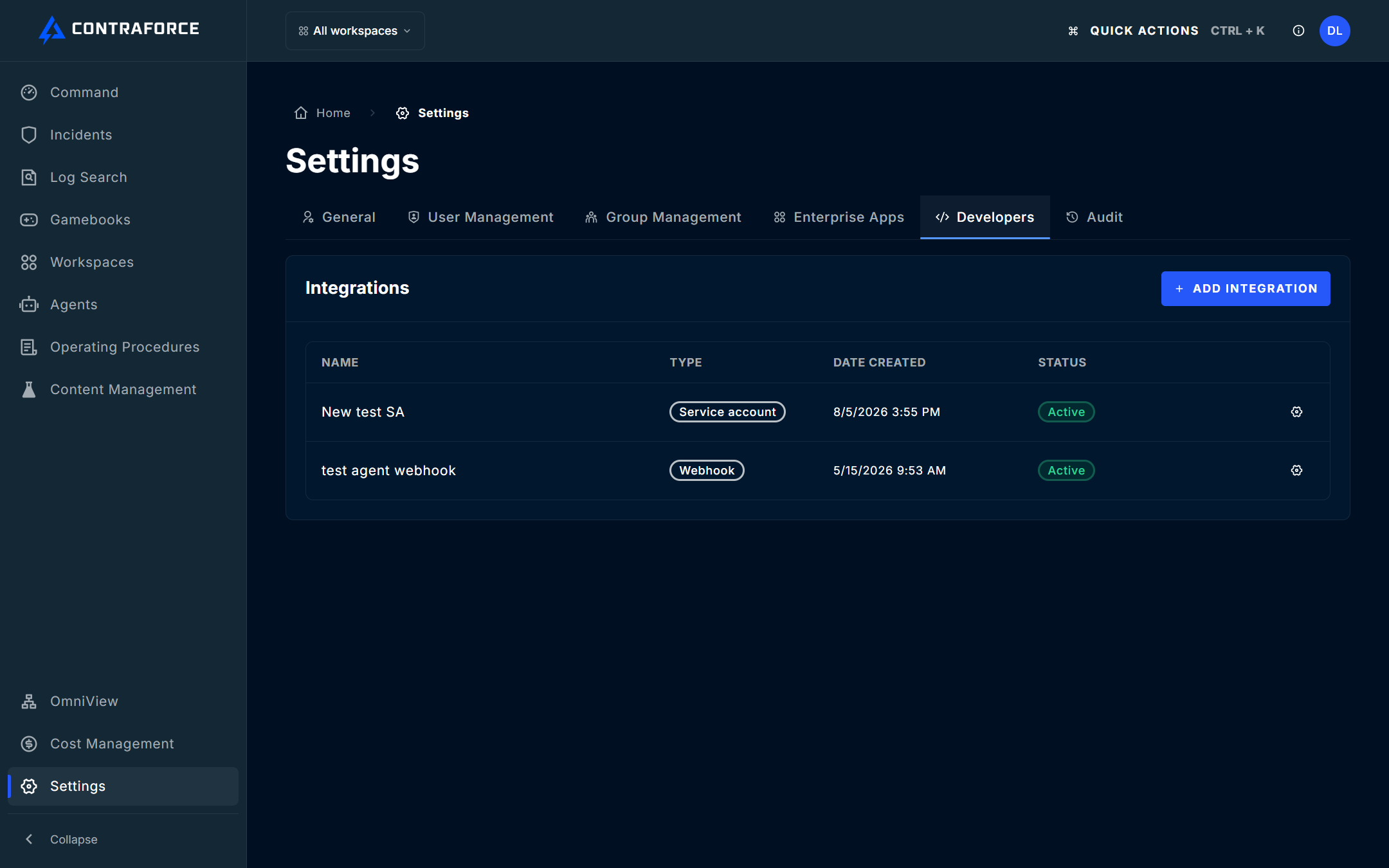Click the quick actions command symbol icon
The width and height of the screenshot is (1389, 868).
coord(1073,31)
